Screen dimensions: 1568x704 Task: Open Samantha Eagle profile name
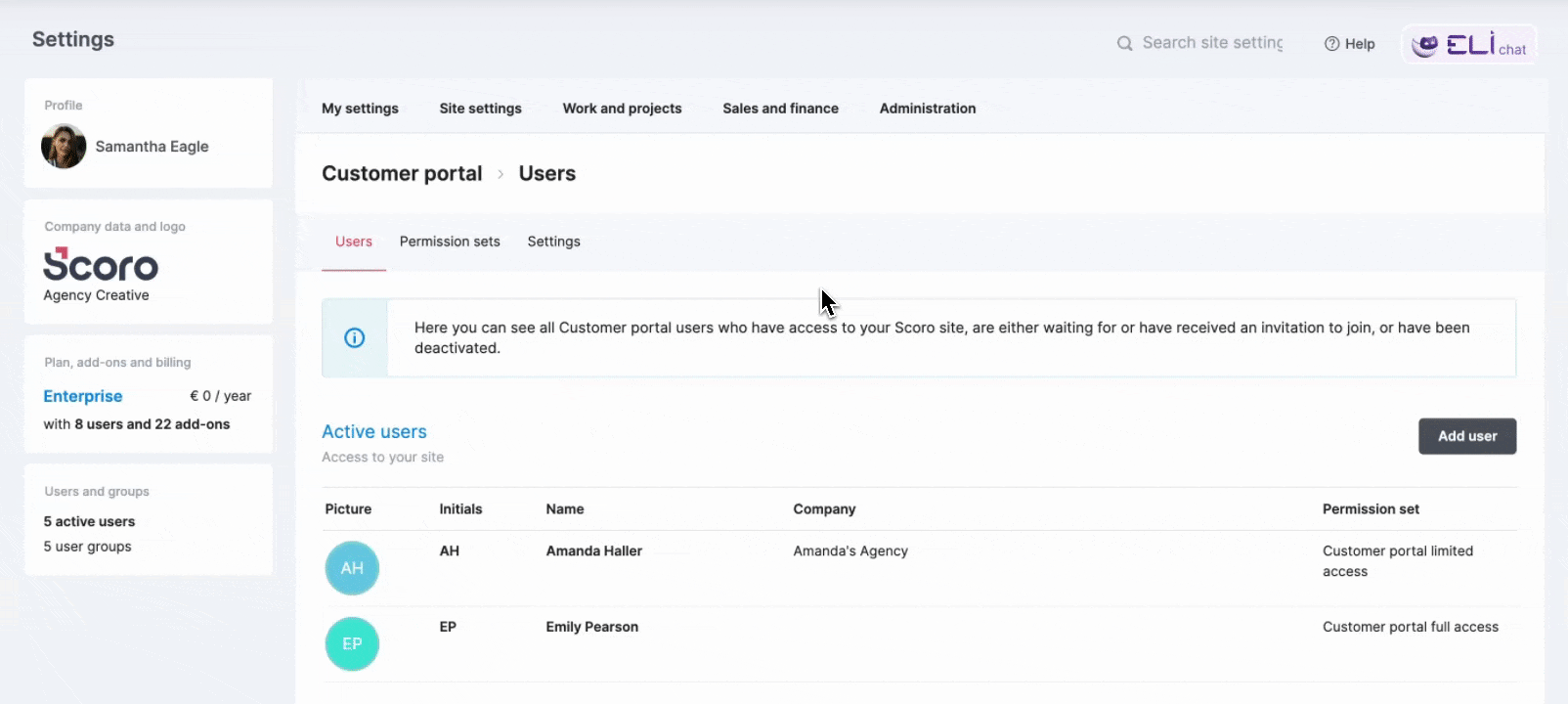(x=152, y=147)
